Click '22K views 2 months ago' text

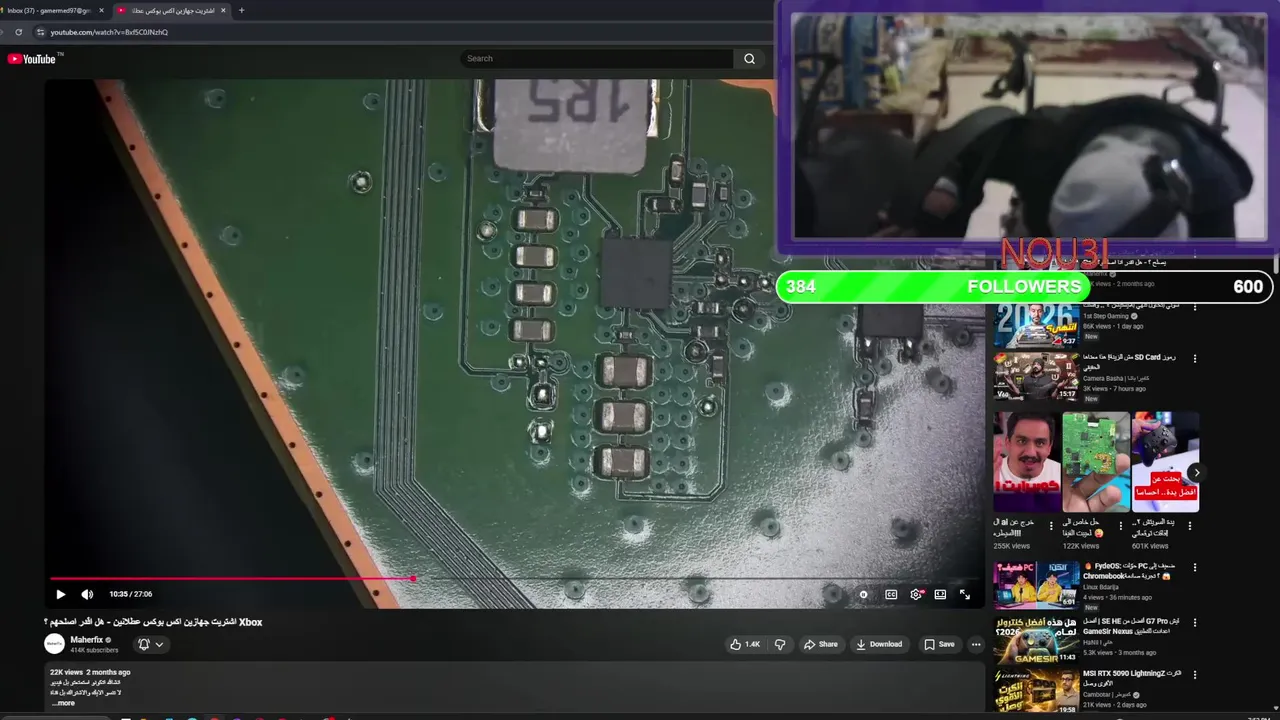pyautogui.click(x=90, y=672)
